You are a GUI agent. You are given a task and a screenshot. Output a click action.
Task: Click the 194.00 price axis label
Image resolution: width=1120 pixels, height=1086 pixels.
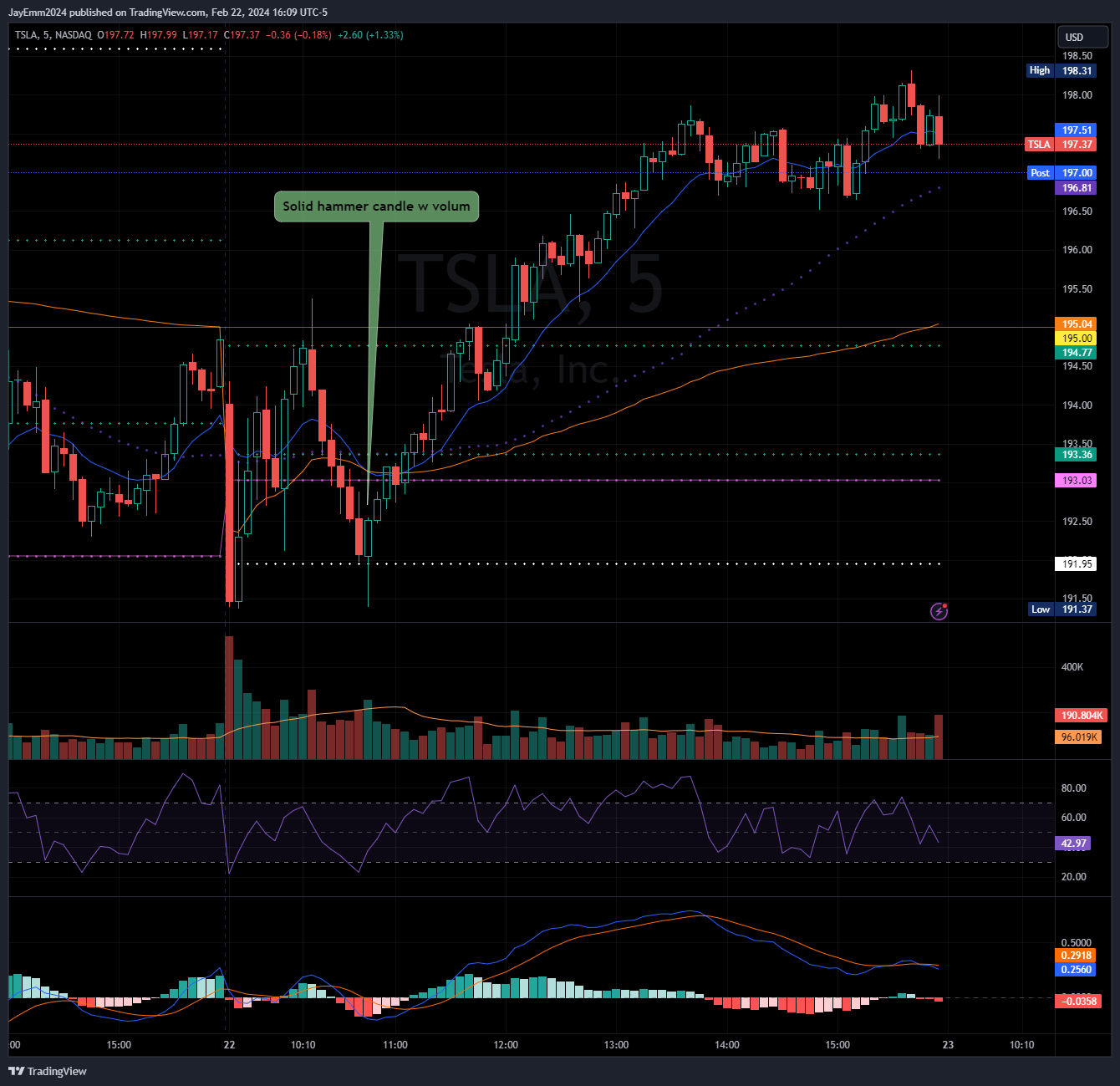(1077, 405)
